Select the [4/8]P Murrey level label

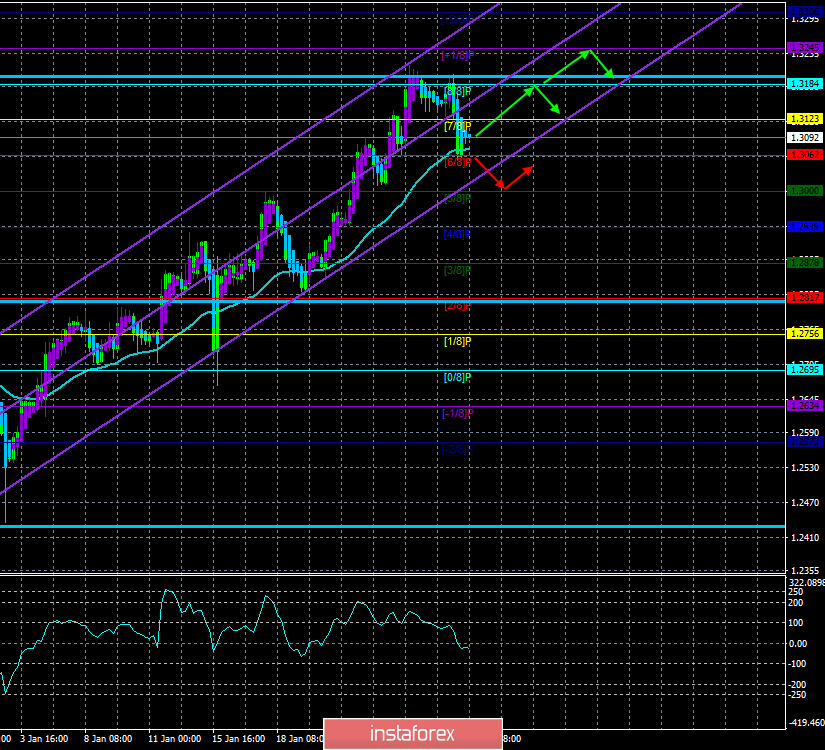pyautogui.click(x=457, y=234)
